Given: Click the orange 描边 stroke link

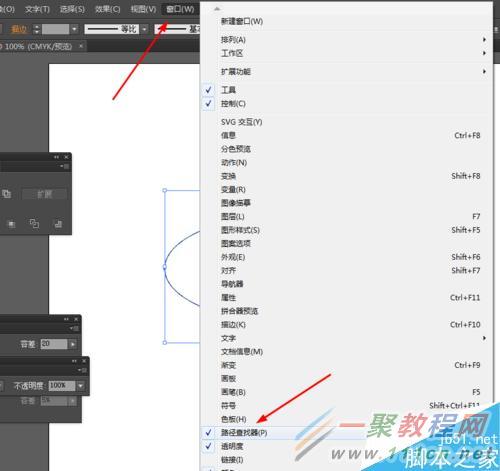Looking at the screenshot, I should pos(19,29).
